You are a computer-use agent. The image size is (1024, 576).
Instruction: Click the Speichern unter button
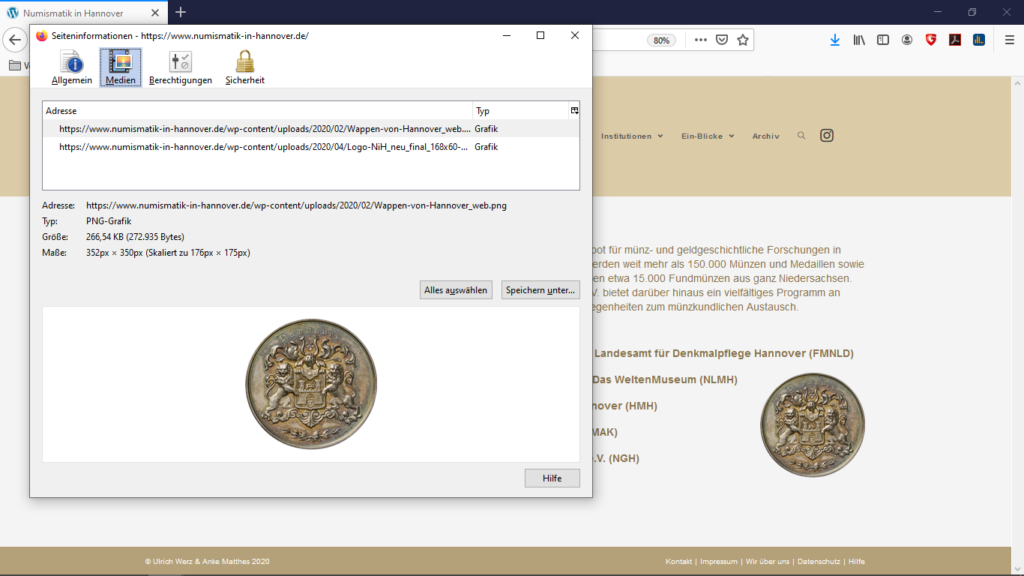click(540, 290)
